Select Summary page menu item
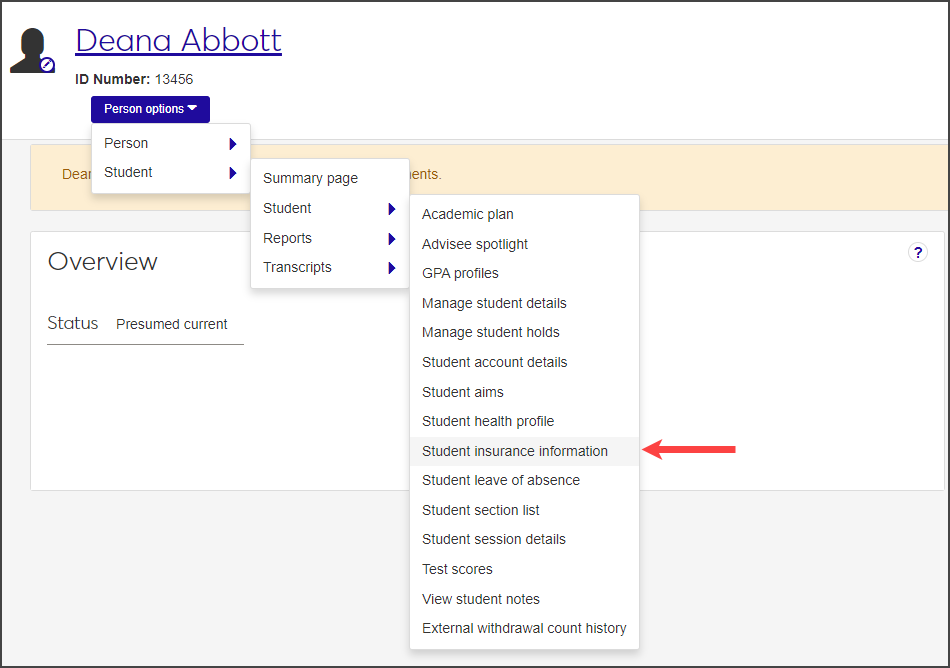The width and height of the screenshot is (950, 668). [310, 178]
